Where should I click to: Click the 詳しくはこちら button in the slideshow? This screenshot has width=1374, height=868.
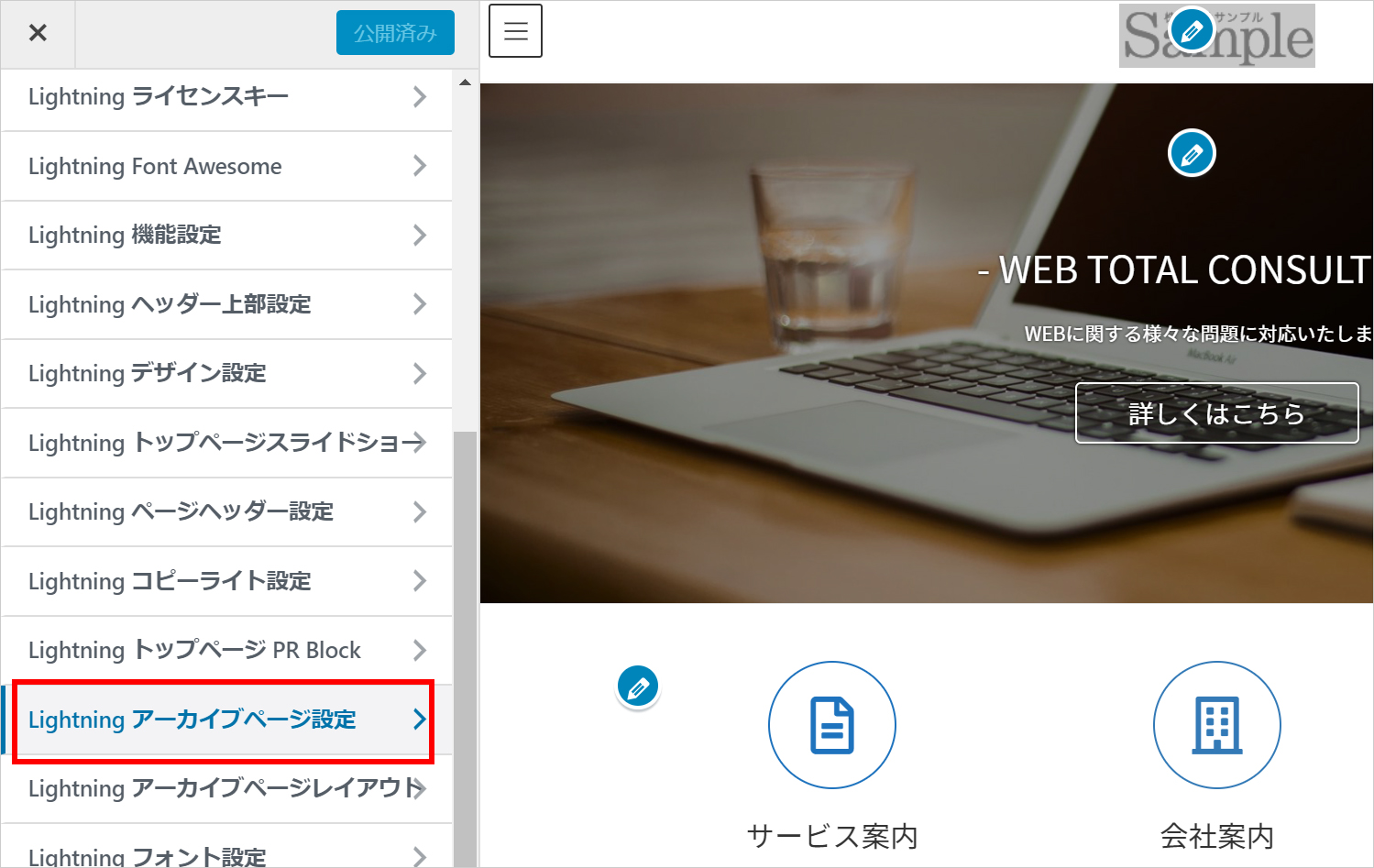1216,413
